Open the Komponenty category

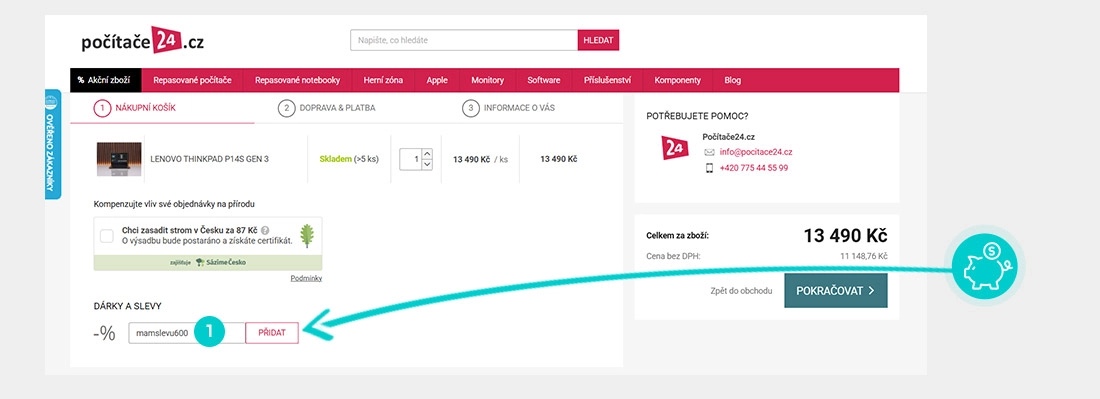click(x=678, y=80)
